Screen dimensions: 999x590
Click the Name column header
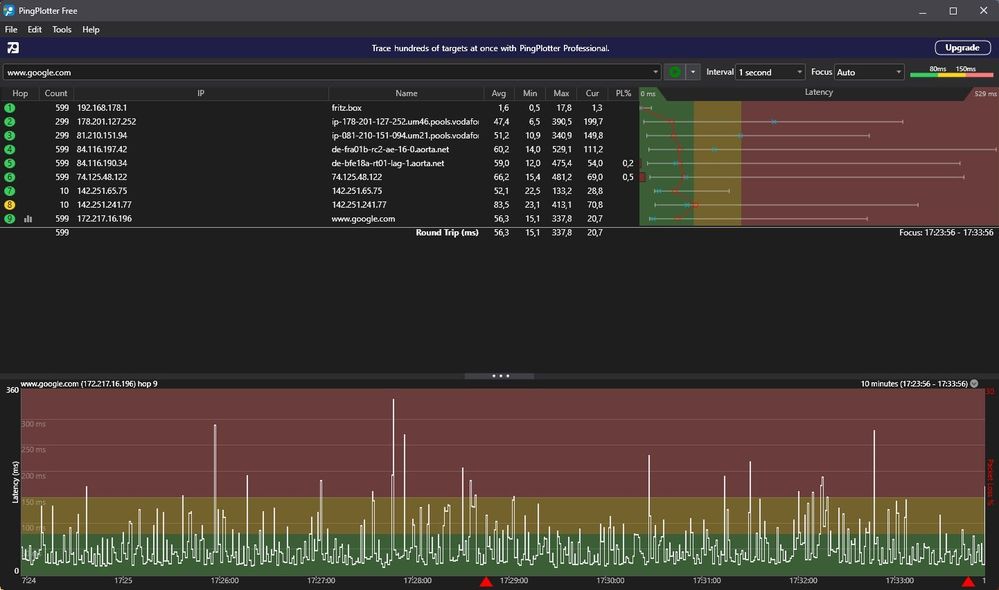(406, 93)
